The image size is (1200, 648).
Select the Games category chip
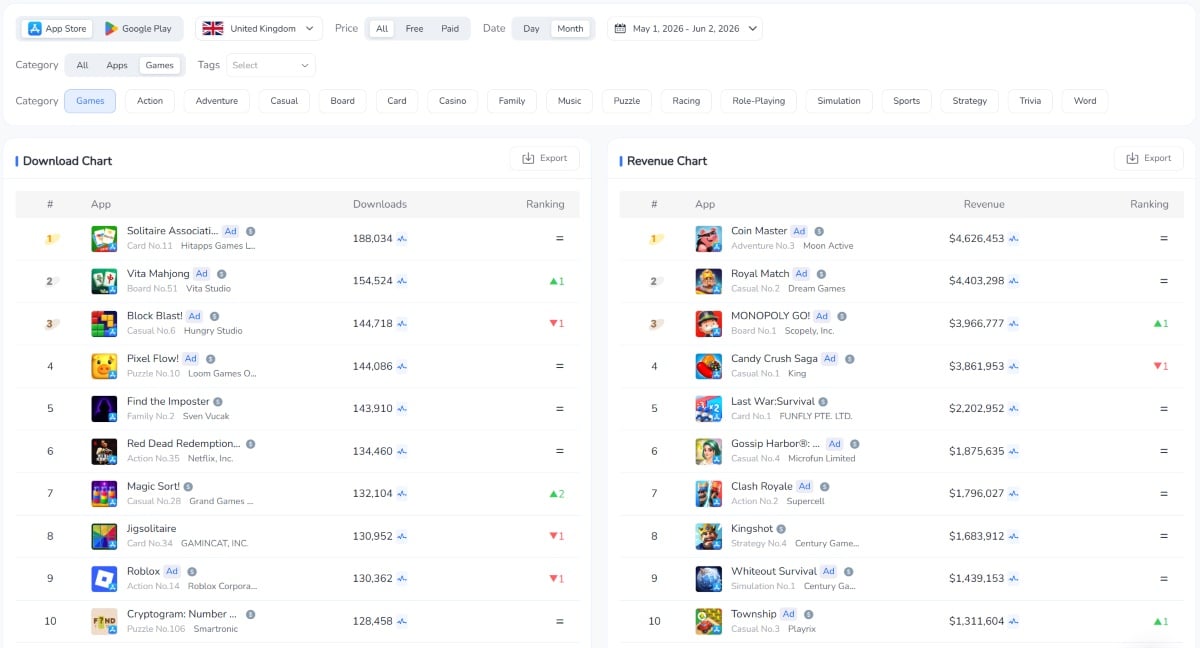[x=90, y=101]
